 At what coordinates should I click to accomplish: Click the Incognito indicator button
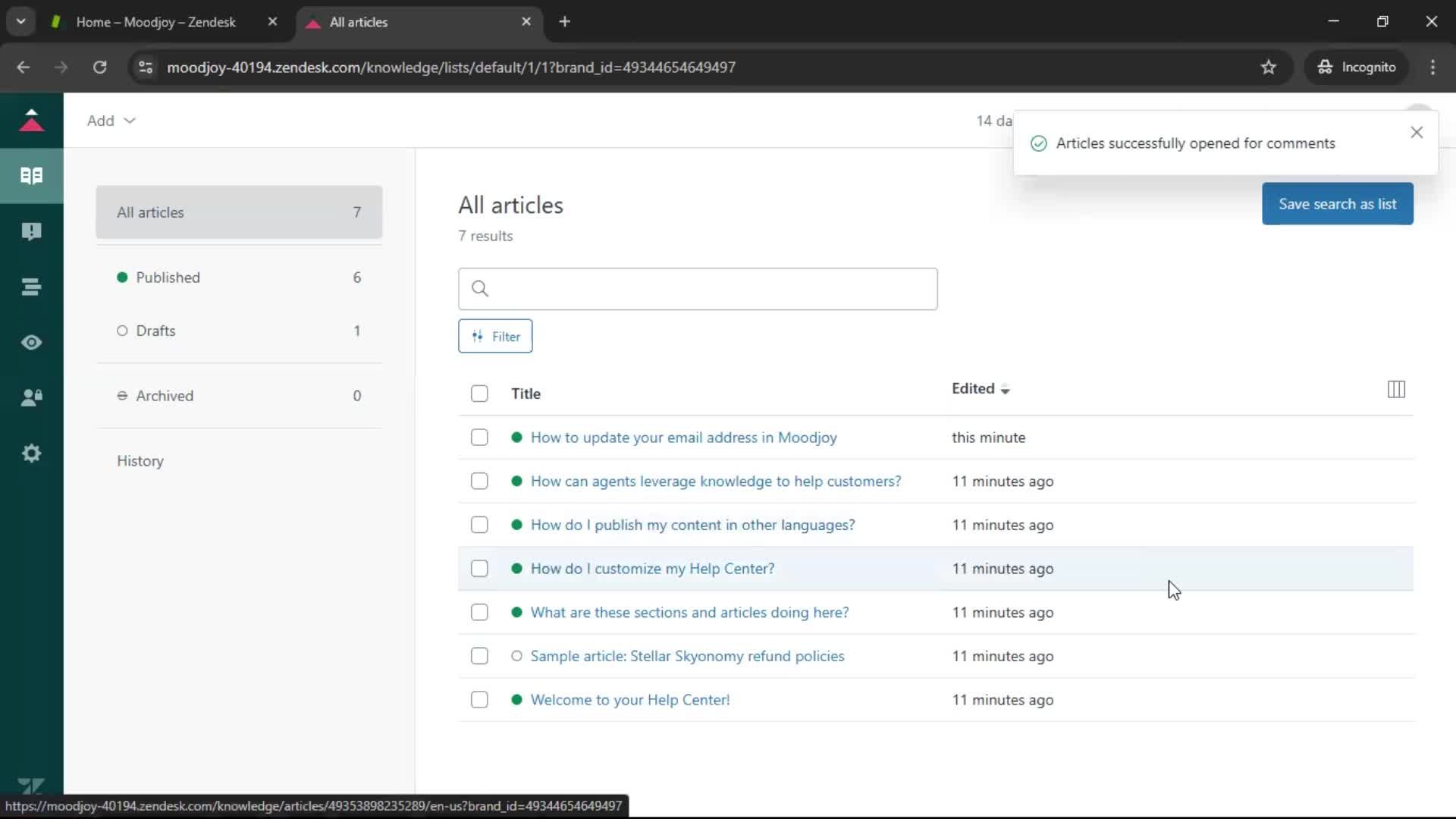pyautogui.click(x=1357, y=67)
